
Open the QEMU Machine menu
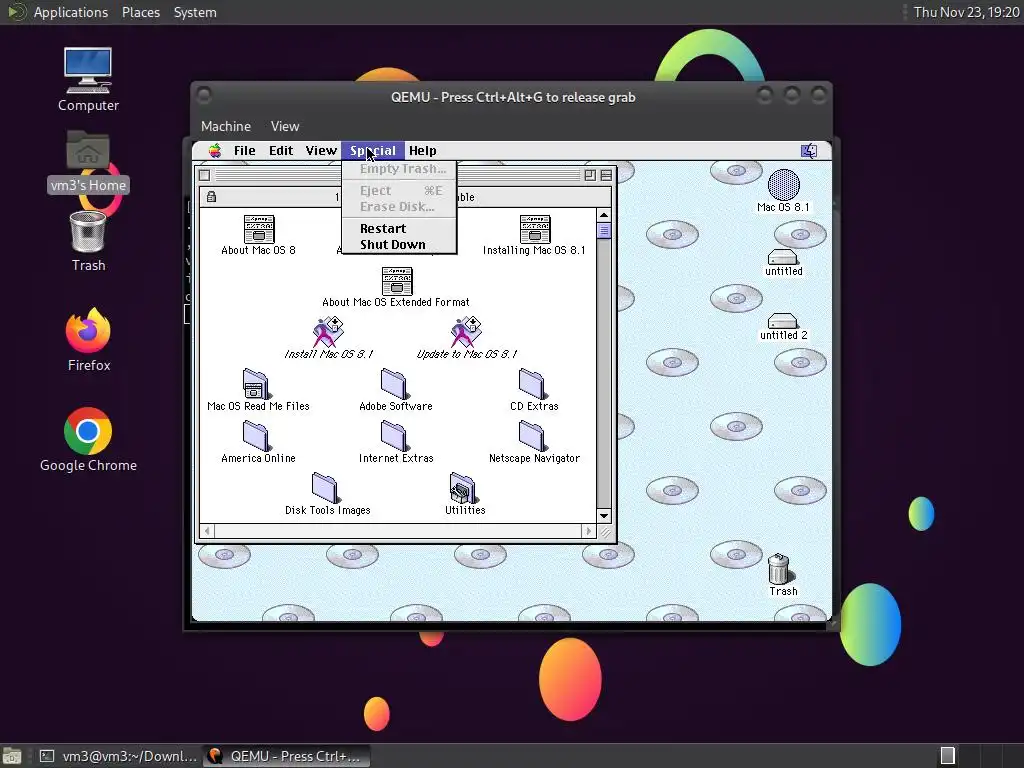[226, 127]
